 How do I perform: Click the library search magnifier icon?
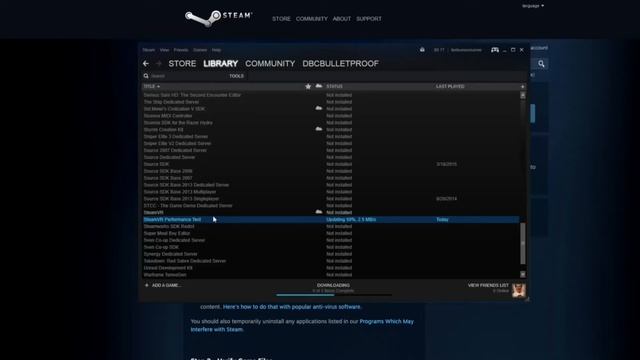click(146, 76)
